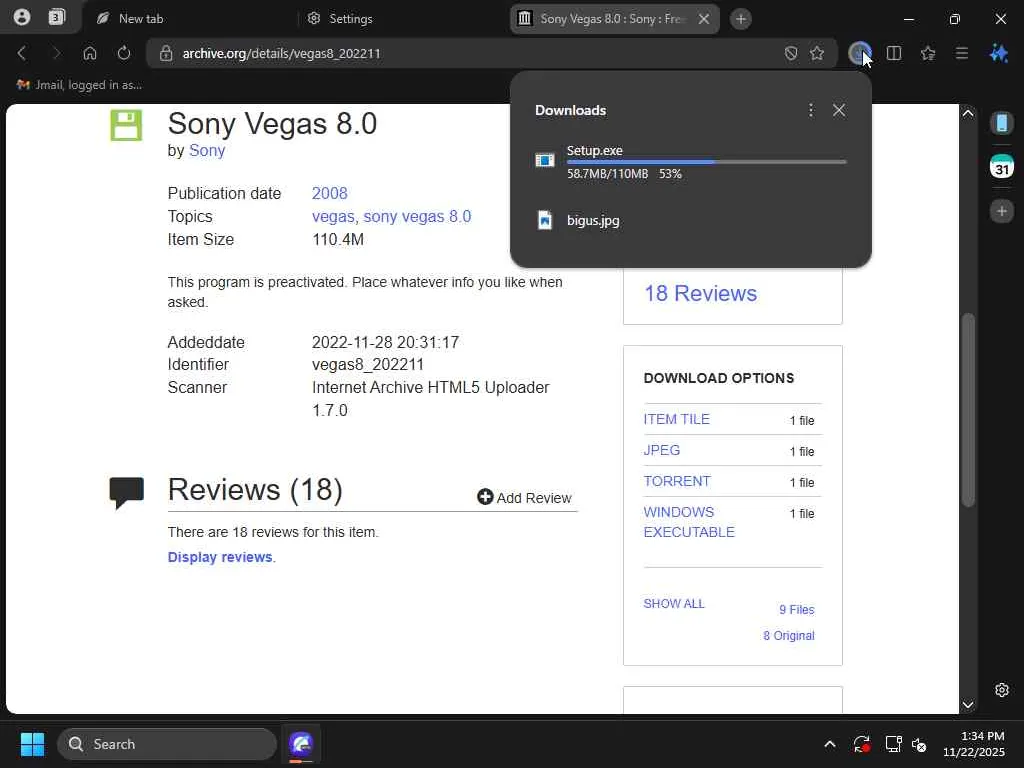
Task: Select ITEM TILE download option
Action: point(677,419)
